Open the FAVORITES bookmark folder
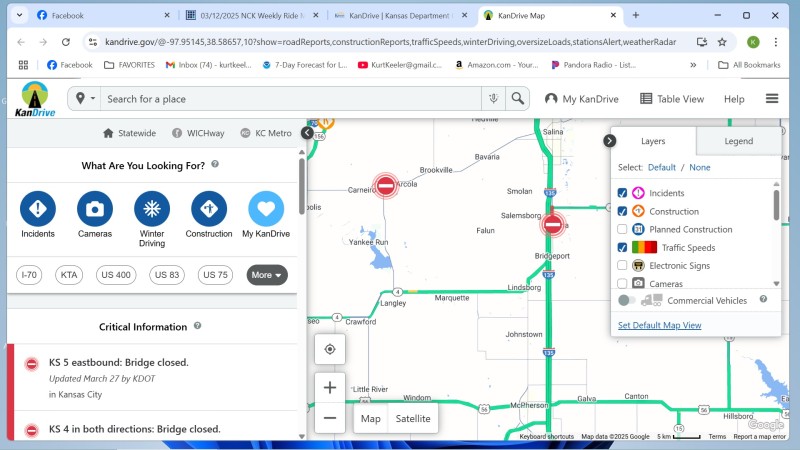 129,65
